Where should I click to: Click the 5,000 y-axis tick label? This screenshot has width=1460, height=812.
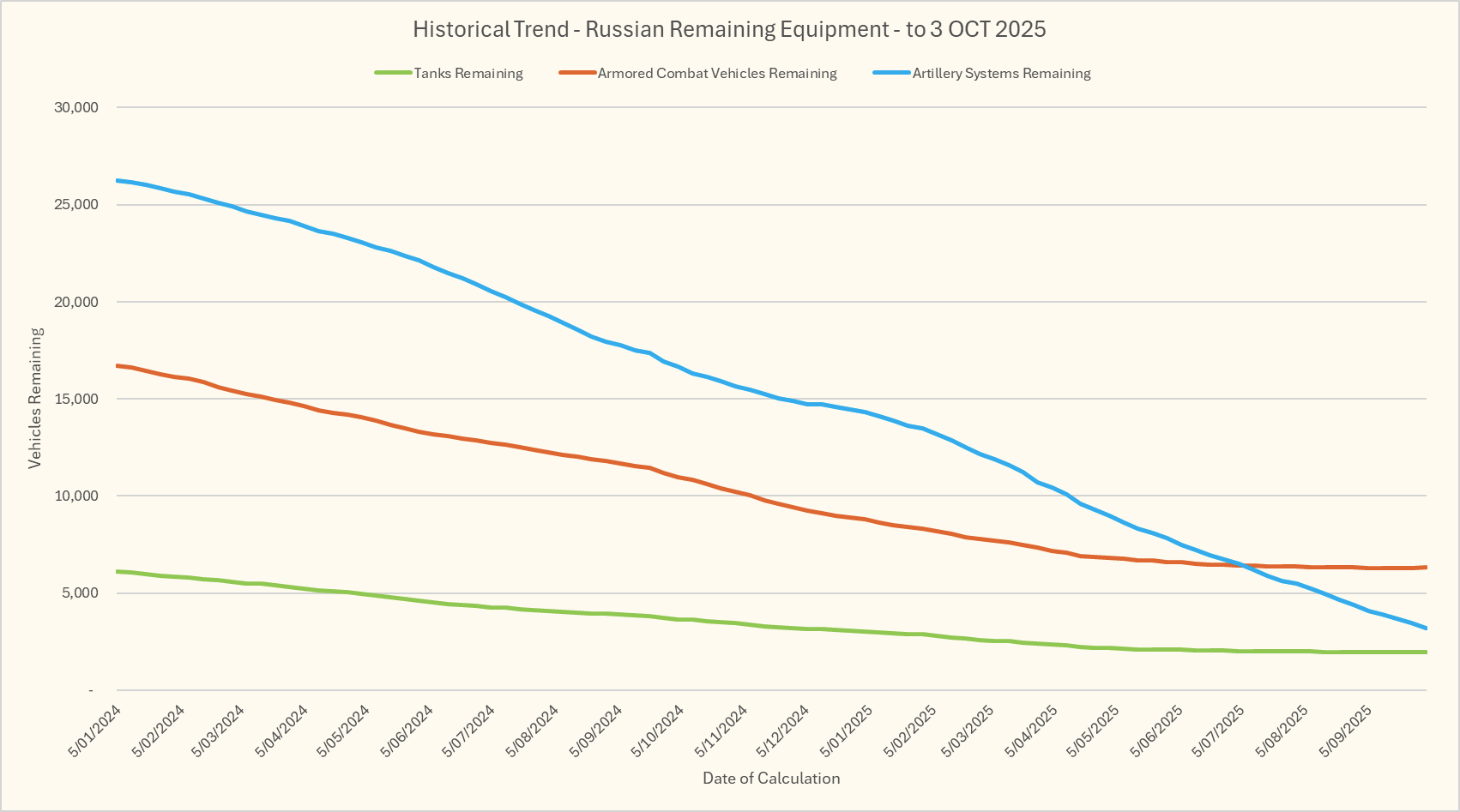pos(80,593)
